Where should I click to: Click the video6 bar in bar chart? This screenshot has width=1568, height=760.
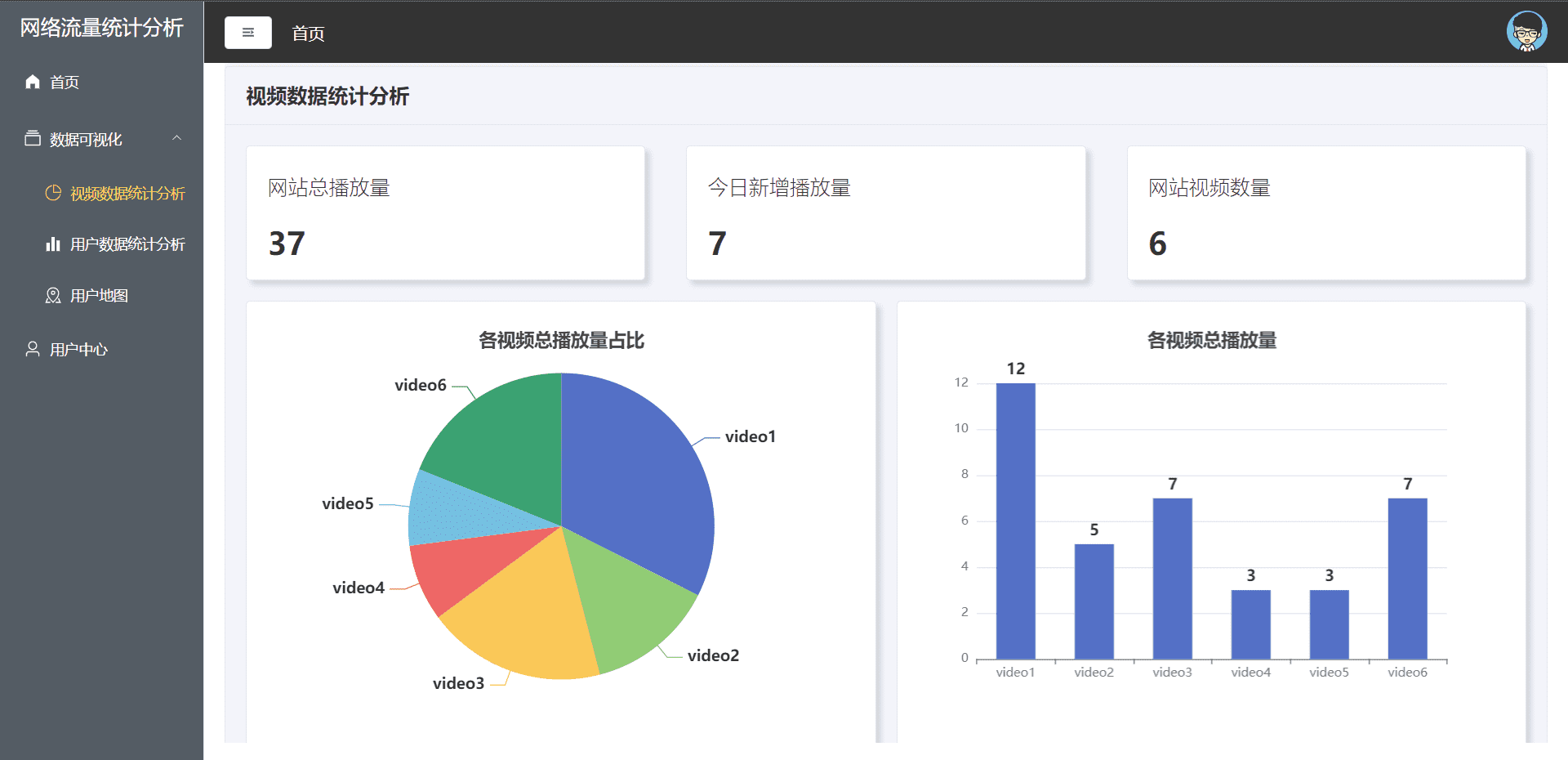[1407, 579]
